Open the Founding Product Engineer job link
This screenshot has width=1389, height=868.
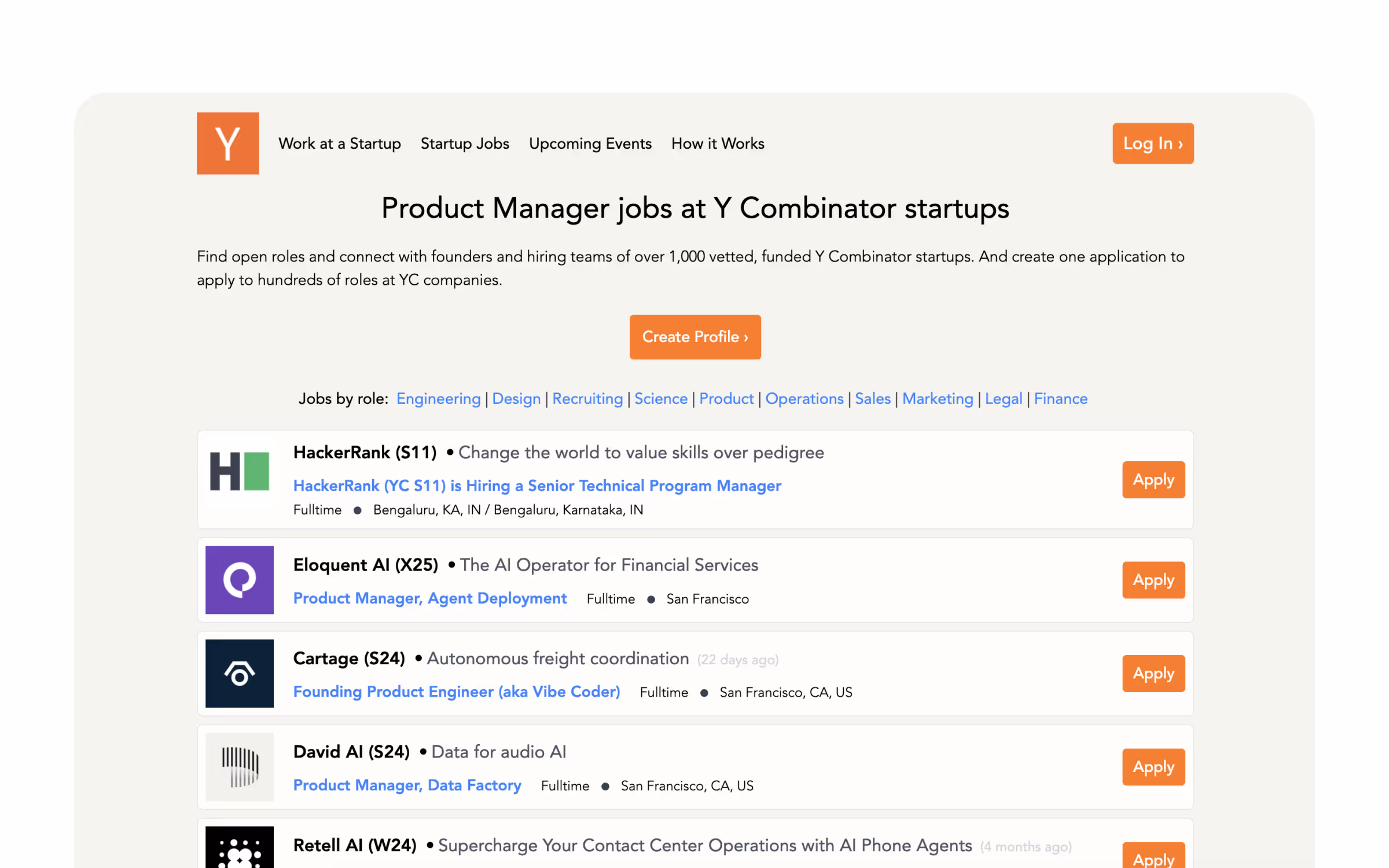coord(456,692)
